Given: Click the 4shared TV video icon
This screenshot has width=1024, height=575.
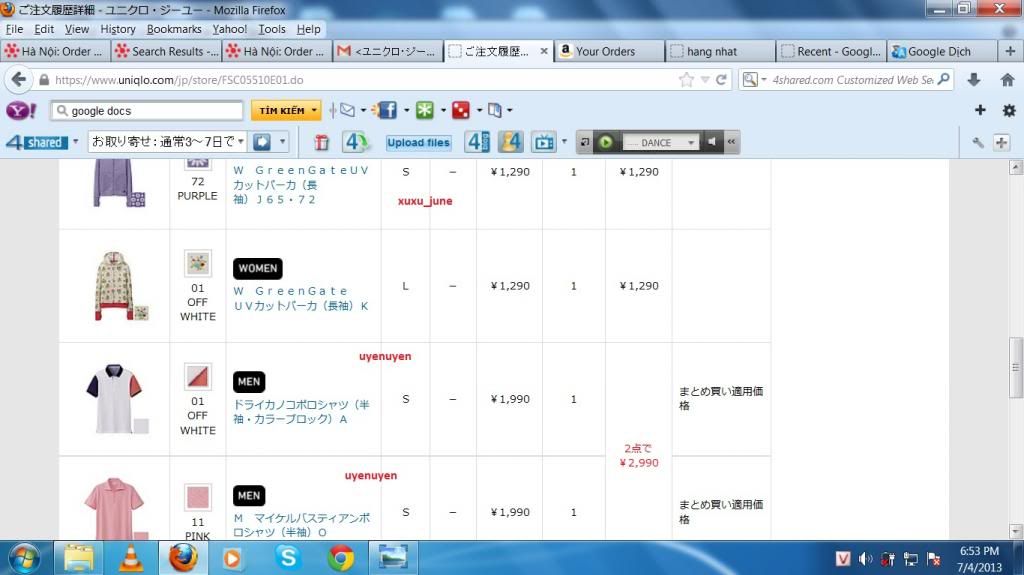Looking at the screenshot, I should tap(543, 142).
